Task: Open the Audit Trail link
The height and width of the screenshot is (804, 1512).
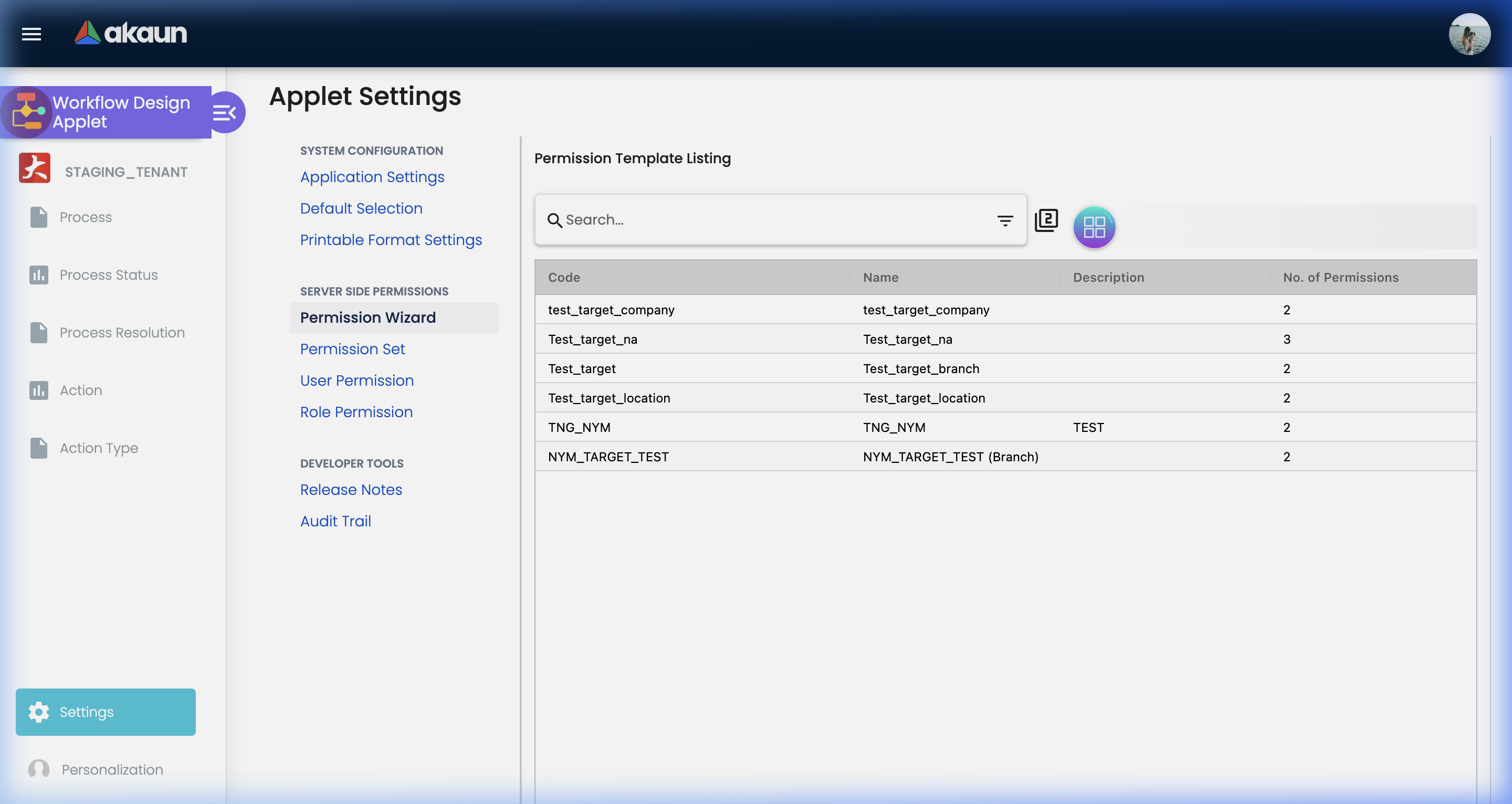Action: coord(335,521)
